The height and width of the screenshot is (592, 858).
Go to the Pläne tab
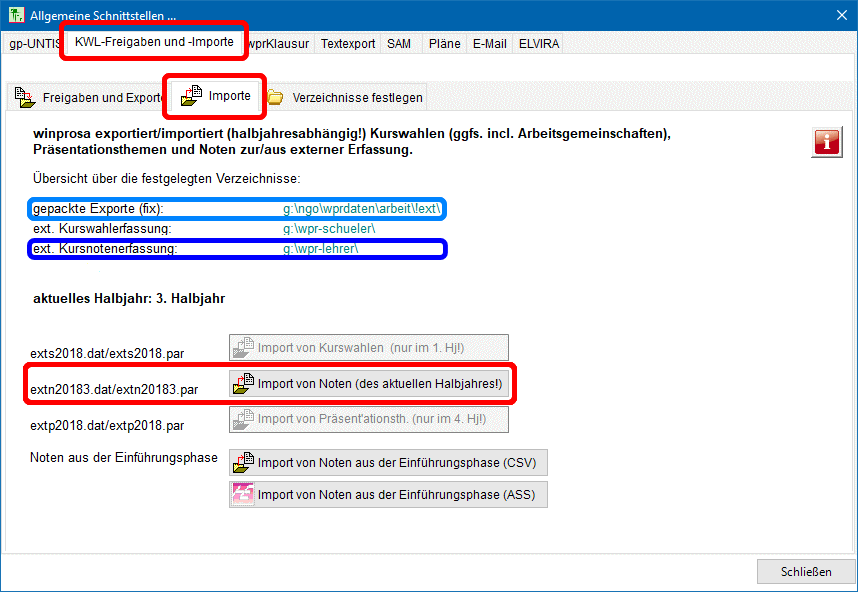pos(444,44)
